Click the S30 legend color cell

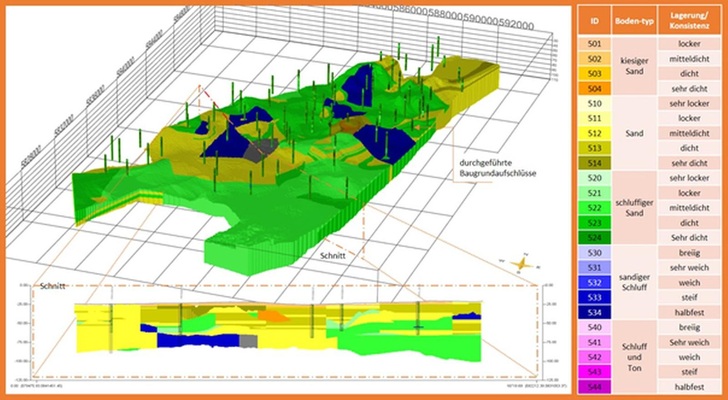click(594, 252)
